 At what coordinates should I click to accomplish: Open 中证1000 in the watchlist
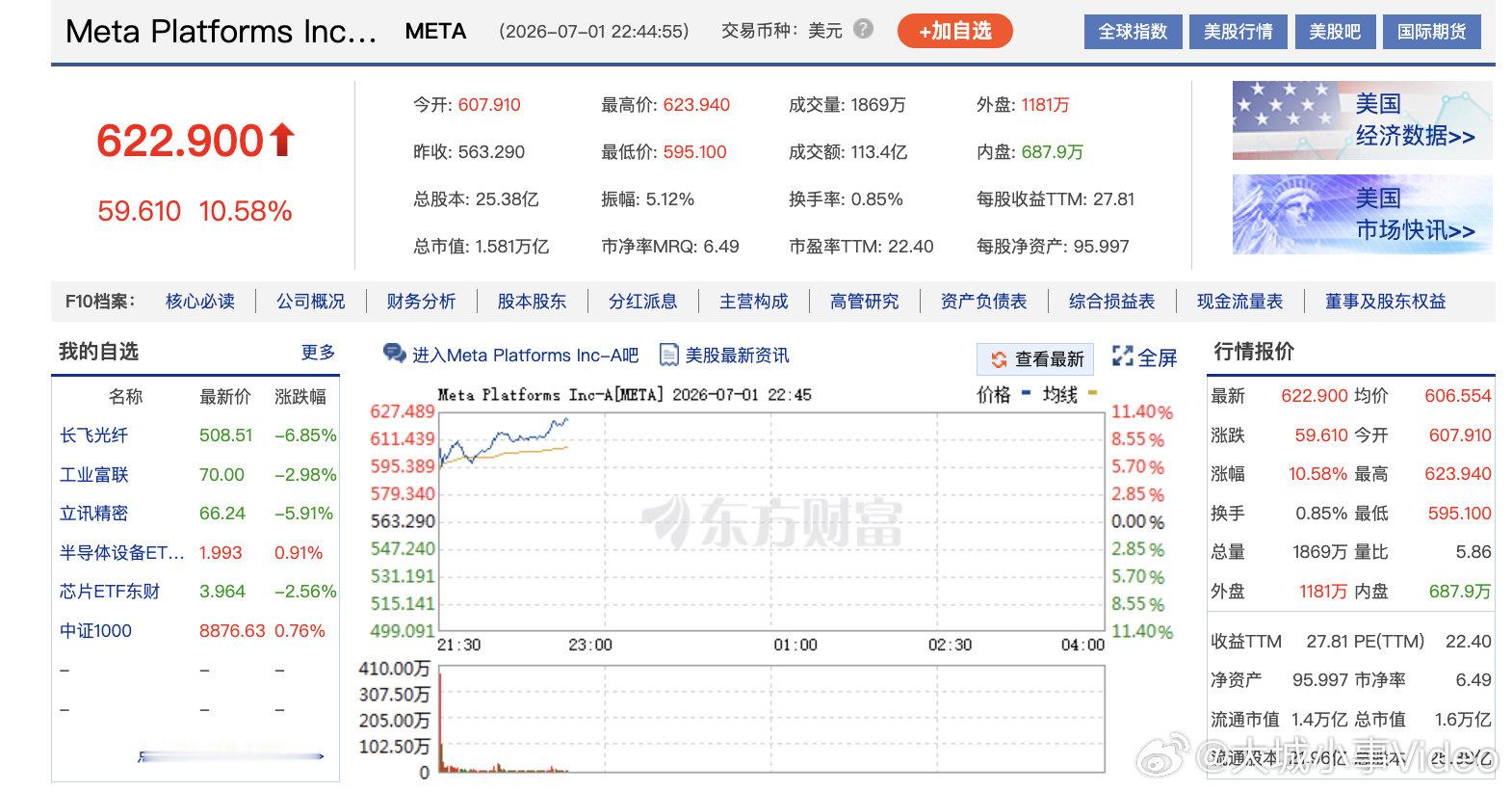click(x=95, y=631)
